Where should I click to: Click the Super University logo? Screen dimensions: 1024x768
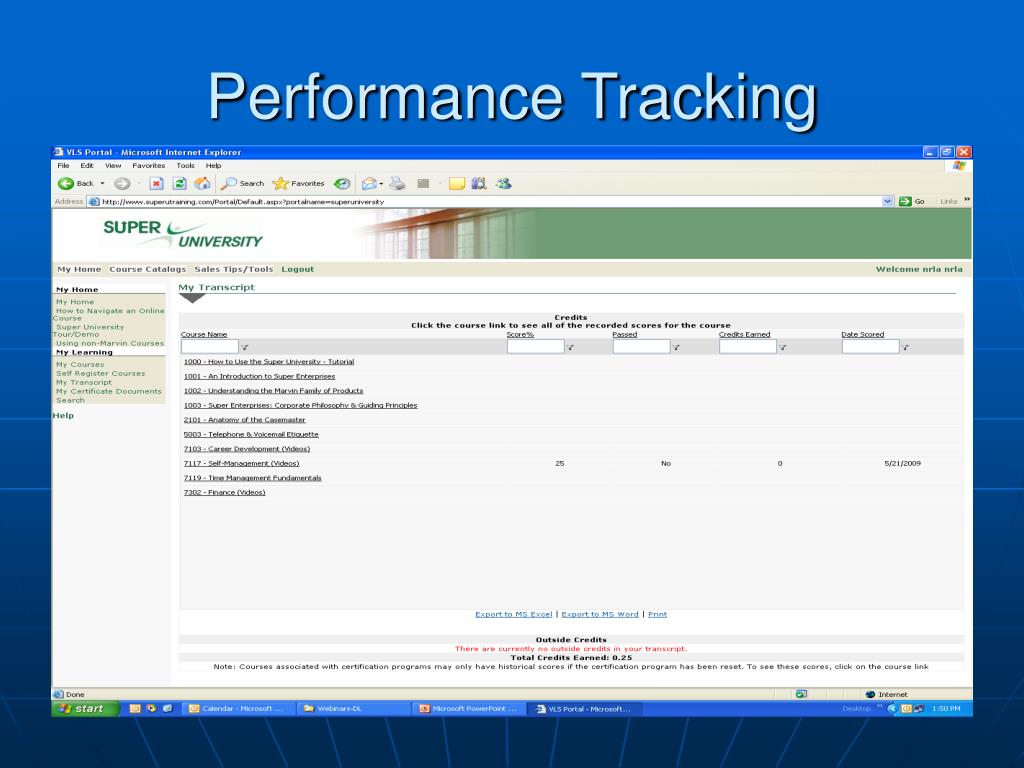183,234
